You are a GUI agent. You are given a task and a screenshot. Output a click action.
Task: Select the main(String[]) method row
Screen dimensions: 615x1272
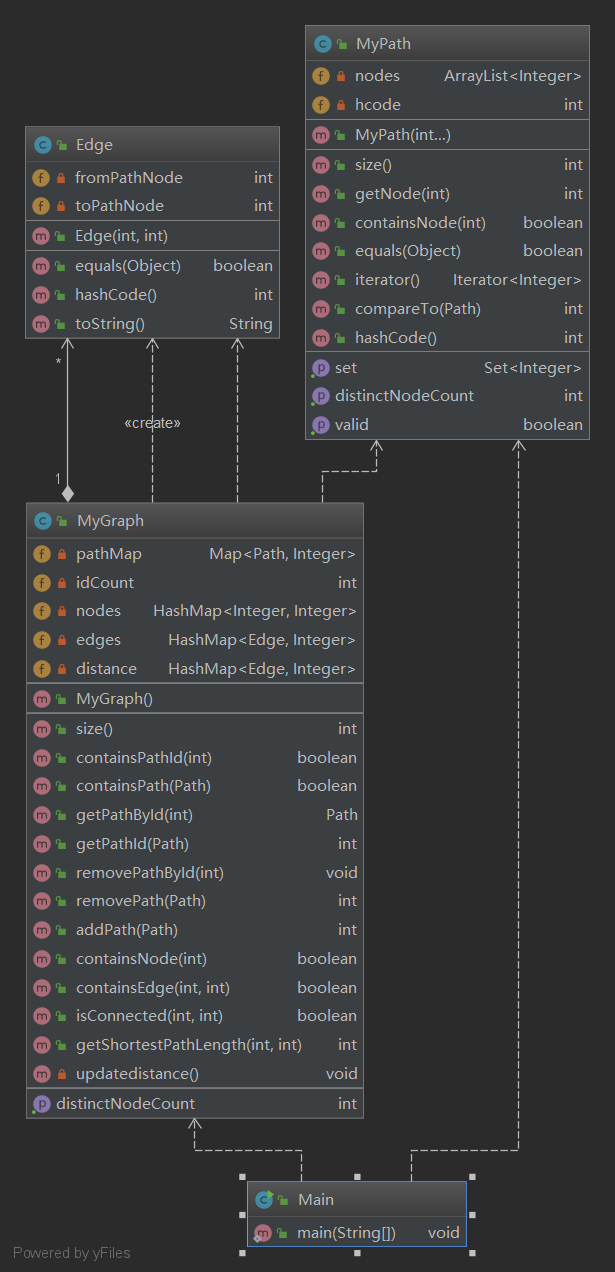click(357, 1233)
